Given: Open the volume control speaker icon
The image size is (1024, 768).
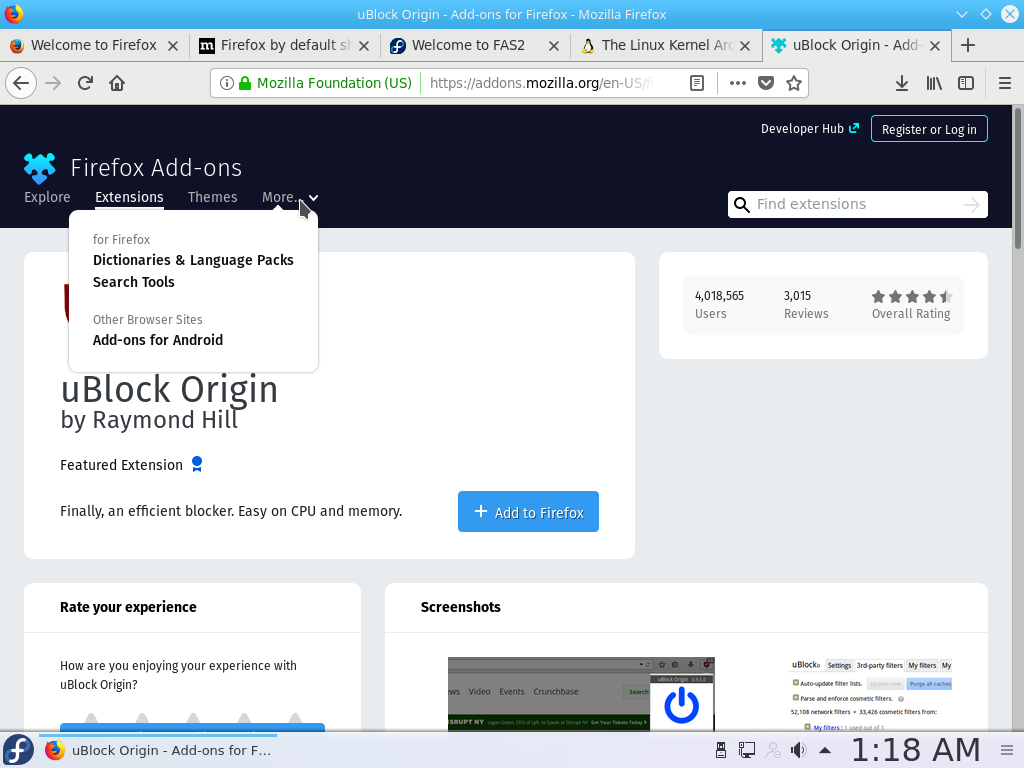Looking at the screenshot, I should (798, 750).
